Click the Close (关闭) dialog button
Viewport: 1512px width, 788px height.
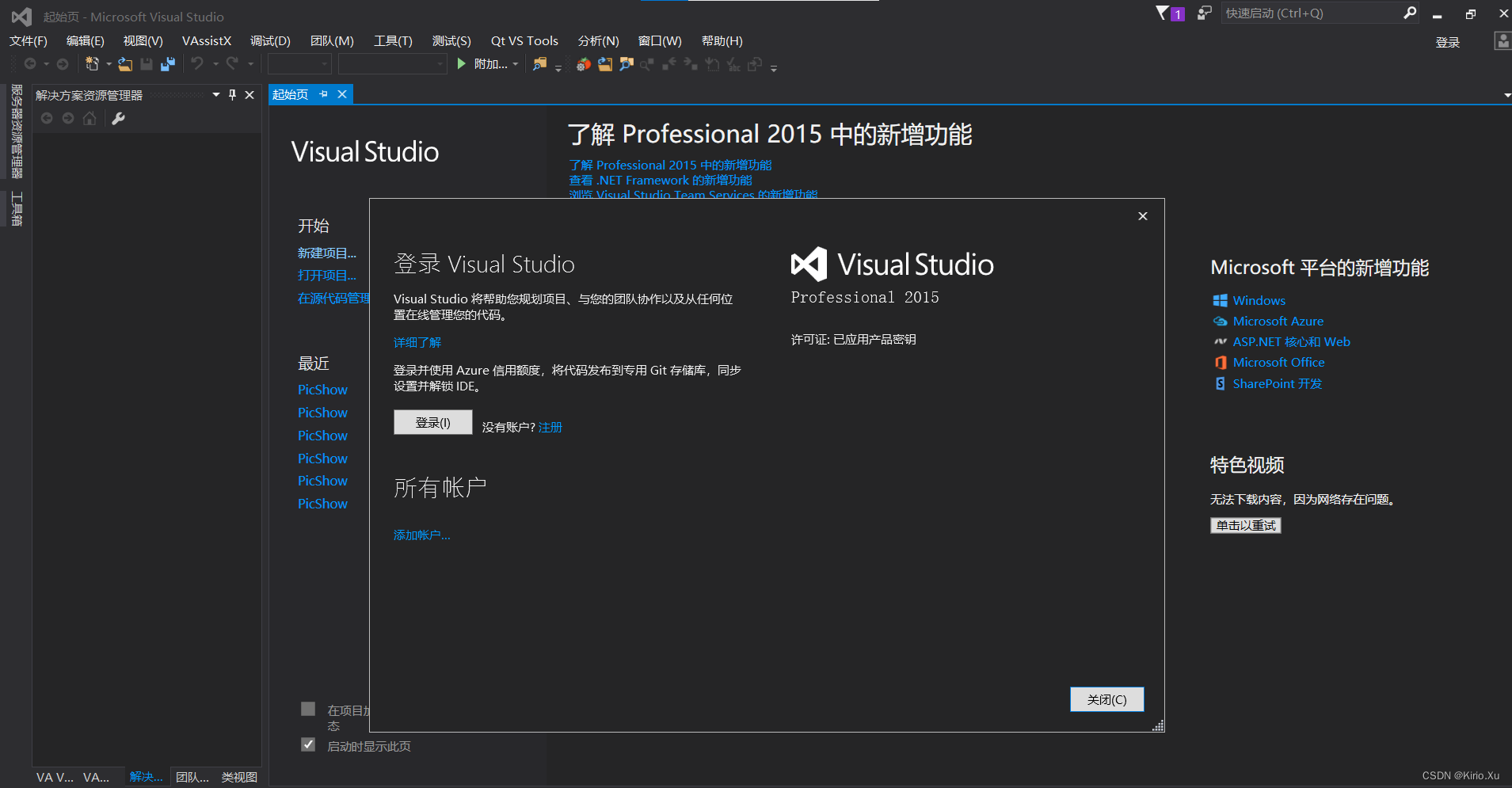(x=1107, y=699)
